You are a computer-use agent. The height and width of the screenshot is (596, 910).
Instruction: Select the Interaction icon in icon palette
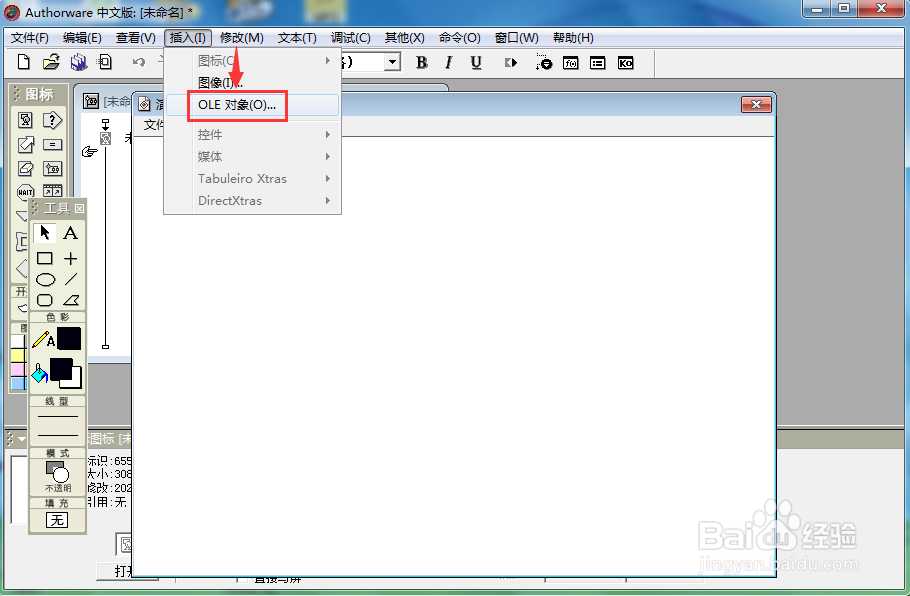pyautogui.click(x=52, y=120)
